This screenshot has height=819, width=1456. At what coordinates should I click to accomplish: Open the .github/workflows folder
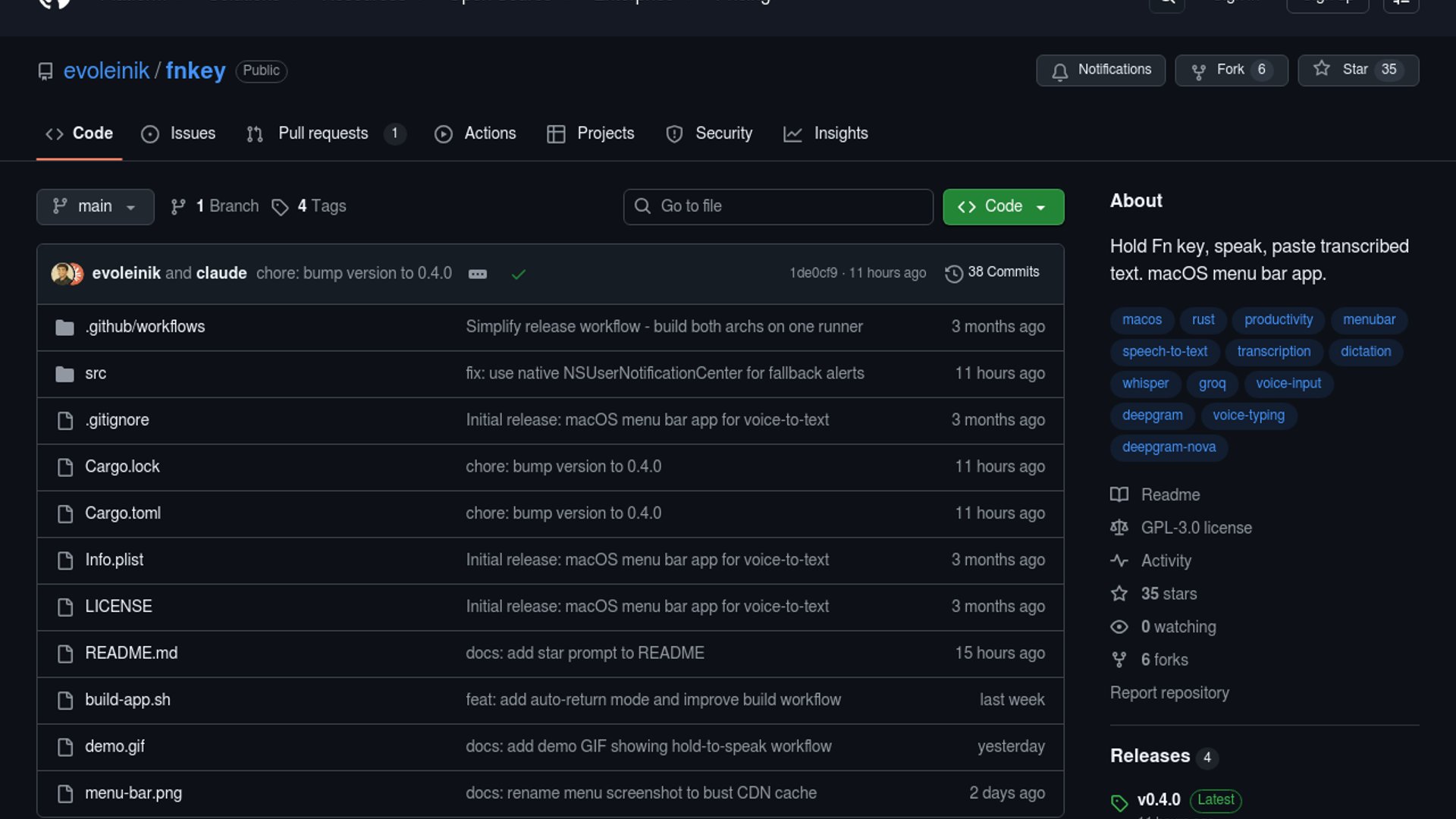coord(144,327)
